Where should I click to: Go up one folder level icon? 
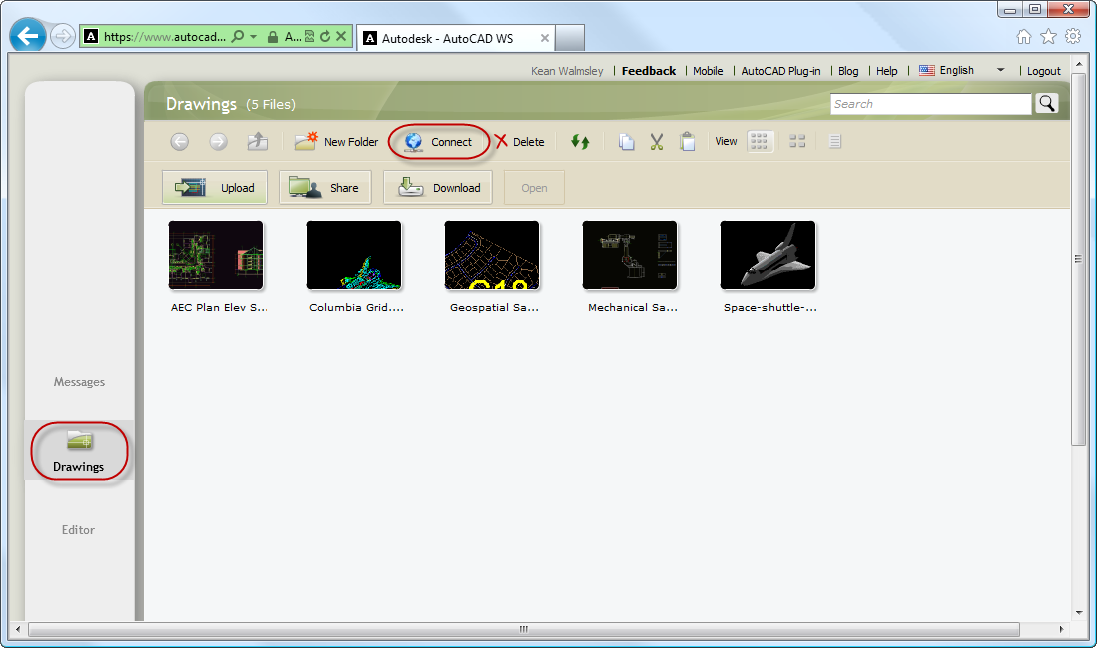tap(258, 142)
